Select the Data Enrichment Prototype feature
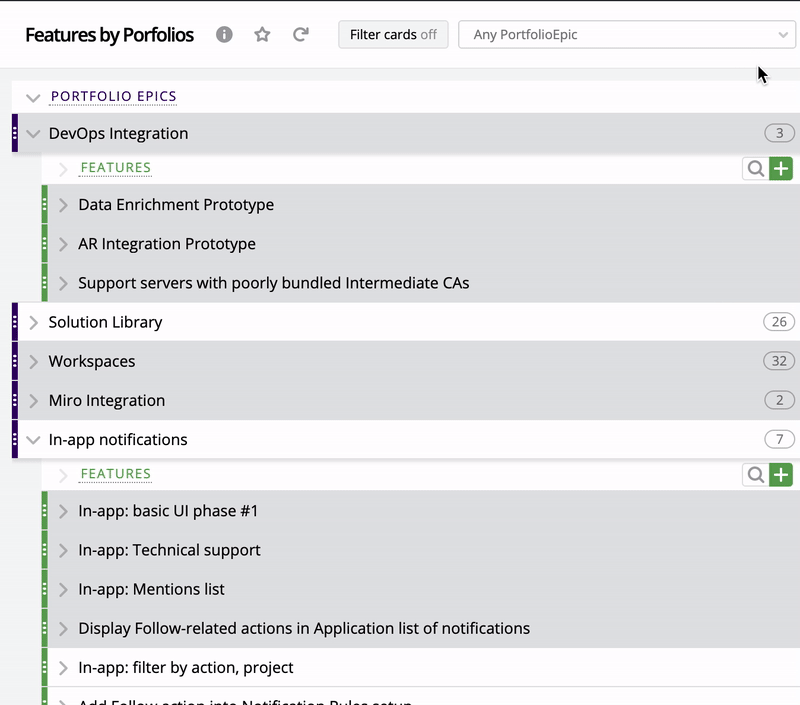The height and width of the screenshot is (705, 800). coord(176,204)
